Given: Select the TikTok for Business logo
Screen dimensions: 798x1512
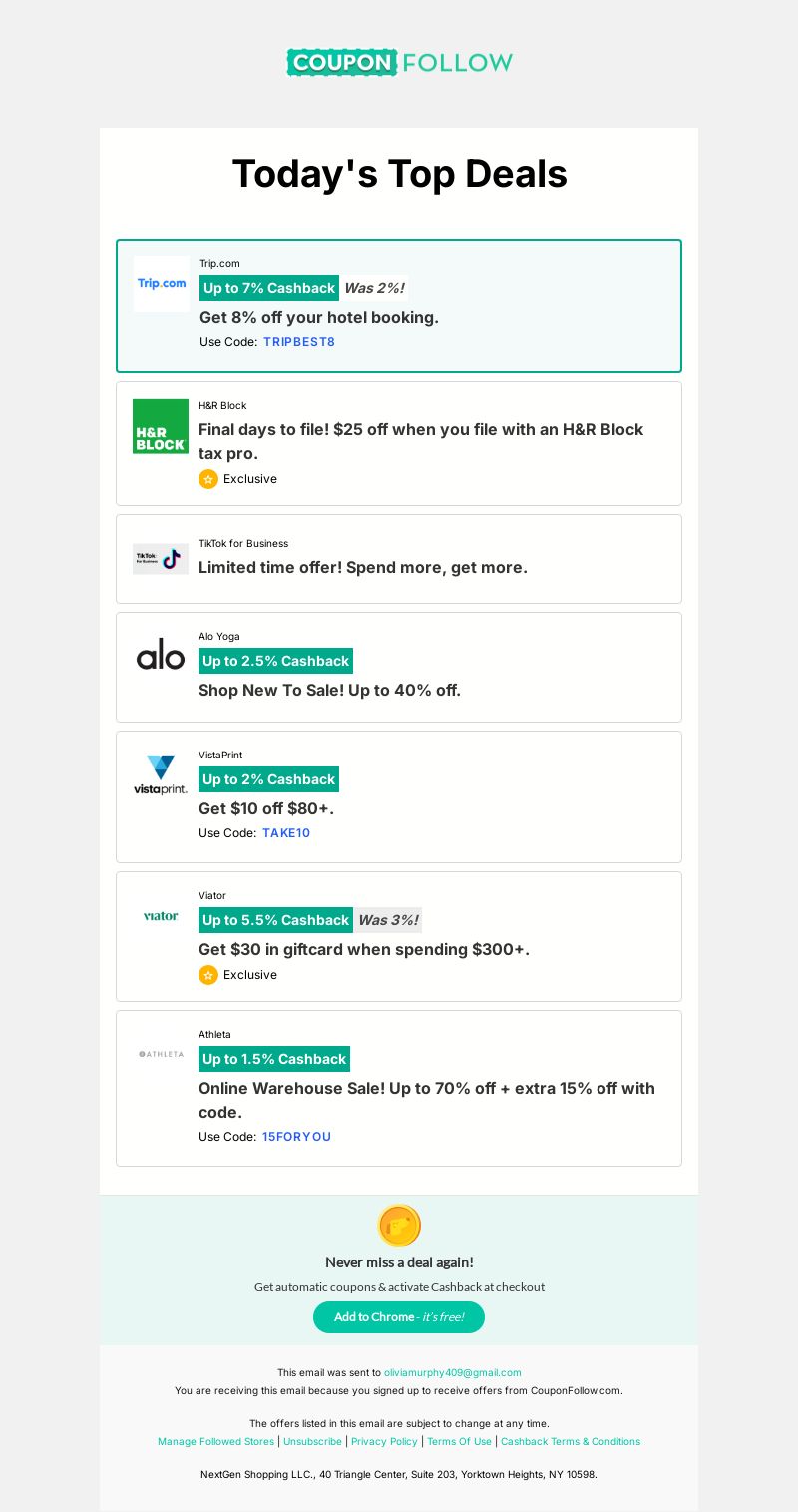Looking at the screenshot, I should [161, 559].
